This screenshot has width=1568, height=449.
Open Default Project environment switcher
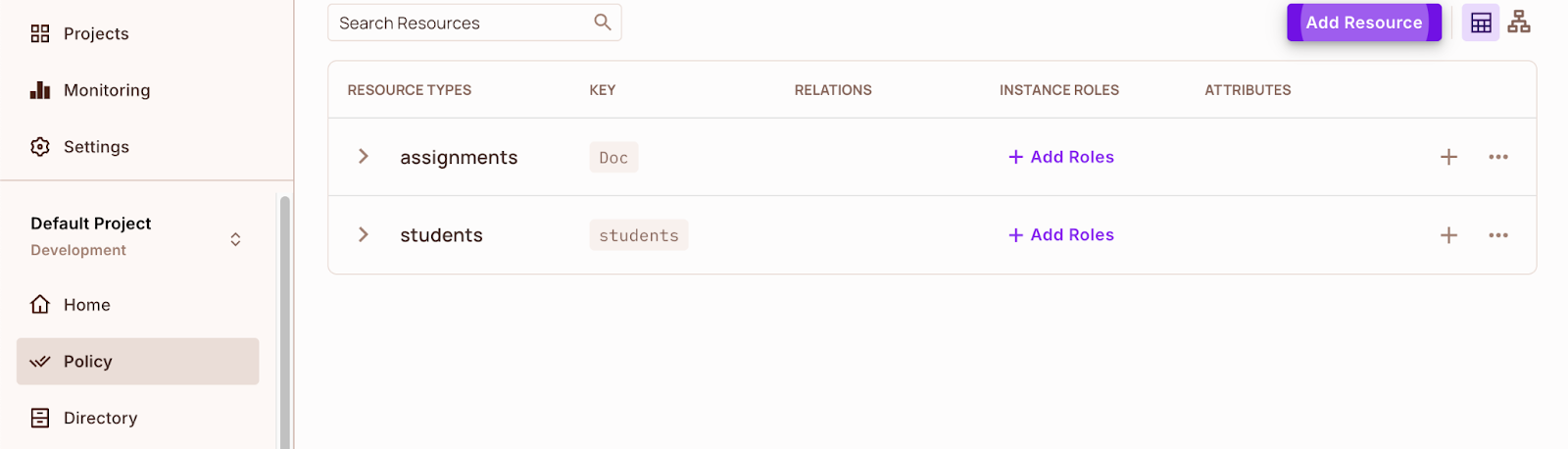(235, 239)
